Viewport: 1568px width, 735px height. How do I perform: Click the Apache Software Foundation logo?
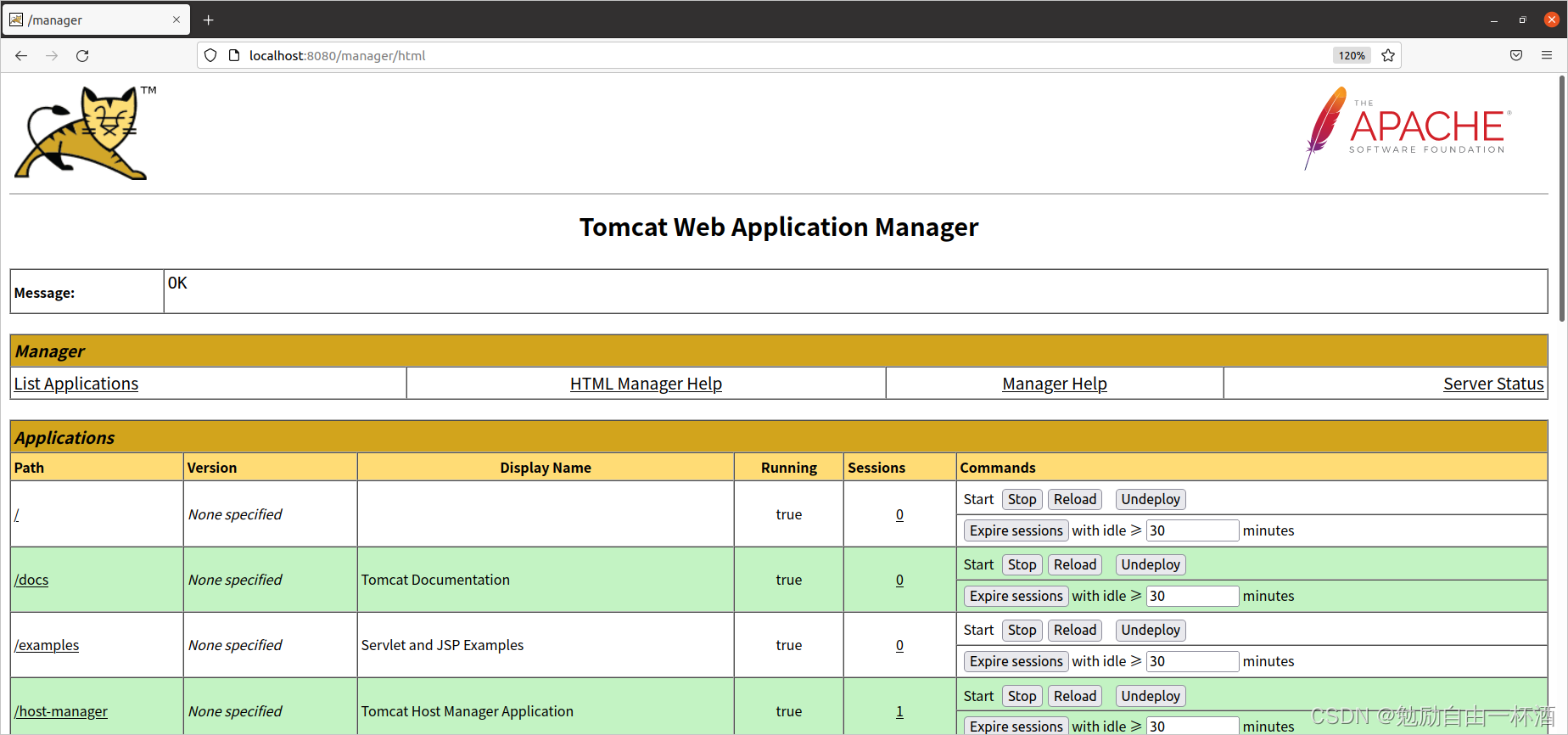[1408, 128]
